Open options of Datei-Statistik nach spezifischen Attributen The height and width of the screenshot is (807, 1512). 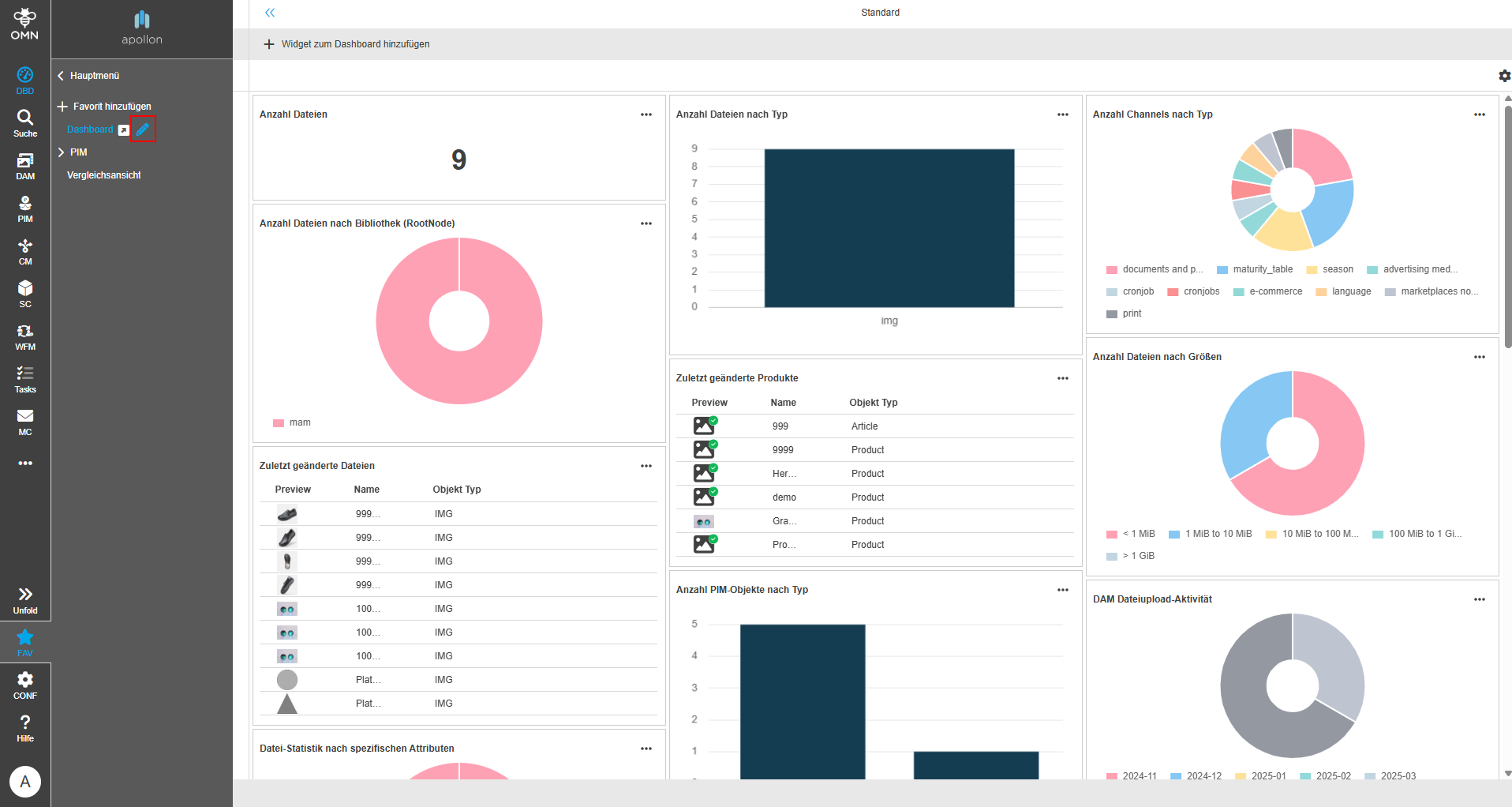[x=646, y=749]
